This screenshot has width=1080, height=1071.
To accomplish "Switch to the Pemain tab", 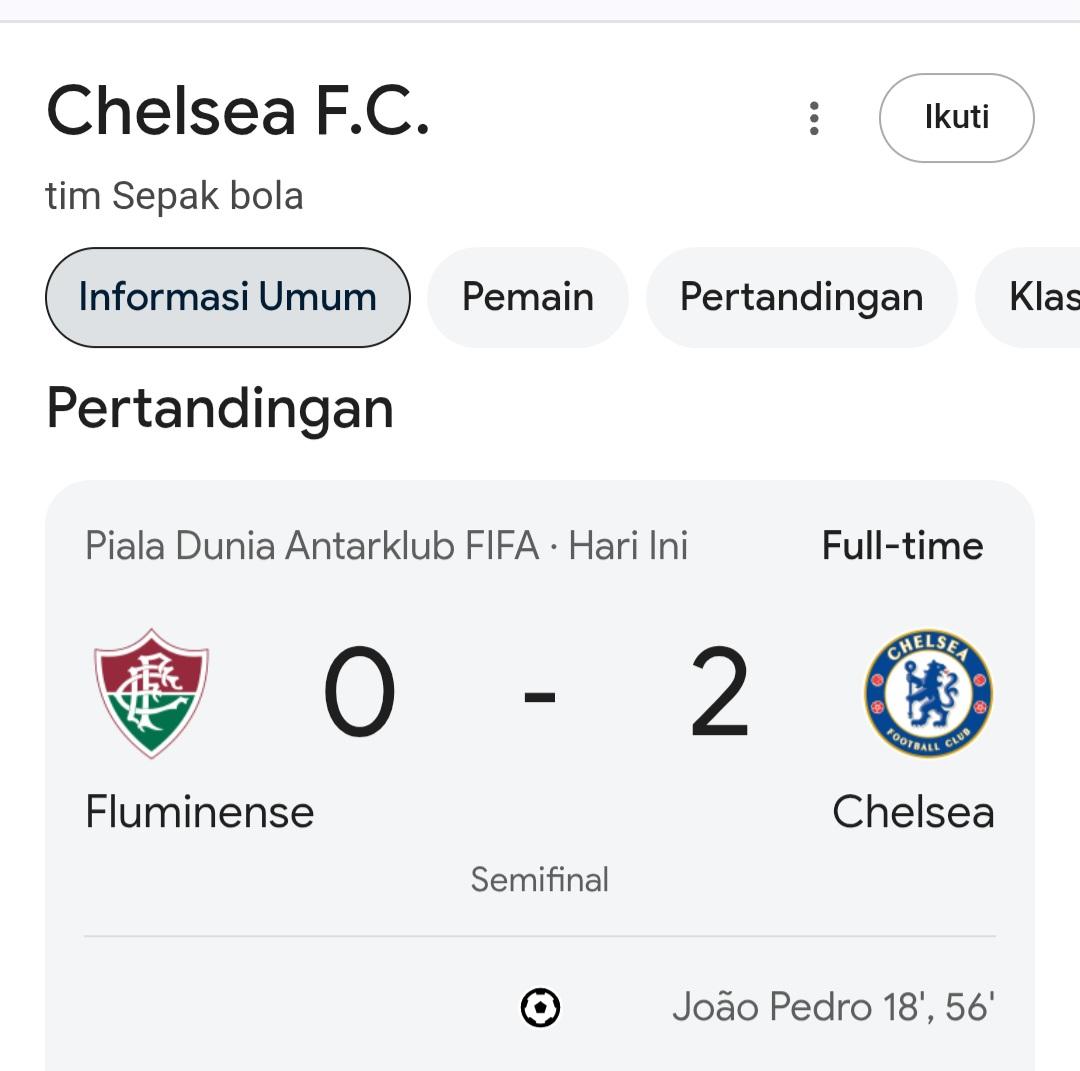I will coord(528,298).
